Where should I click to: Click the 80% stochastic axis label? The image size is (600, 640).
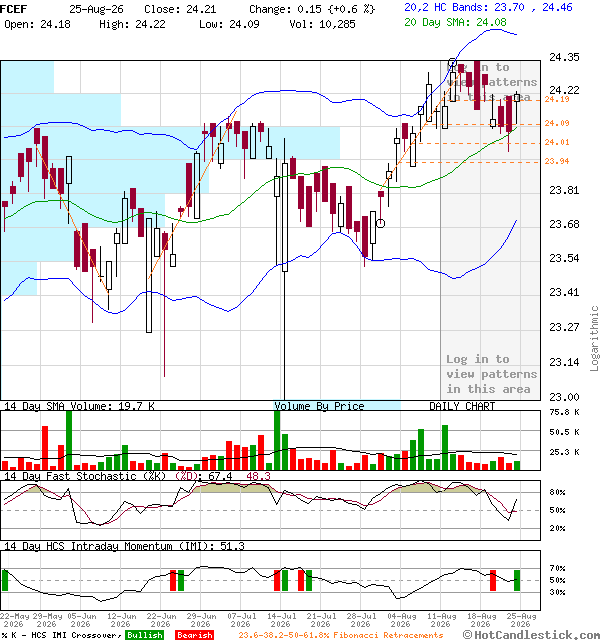557,492
